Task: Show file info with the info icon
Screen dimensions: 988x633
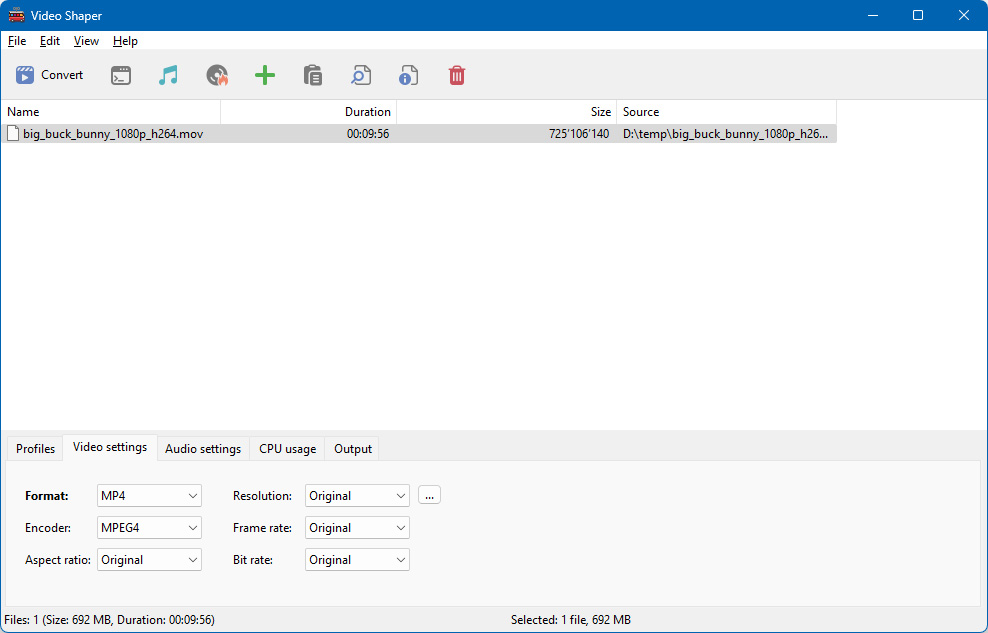Action: coord(408,76)
